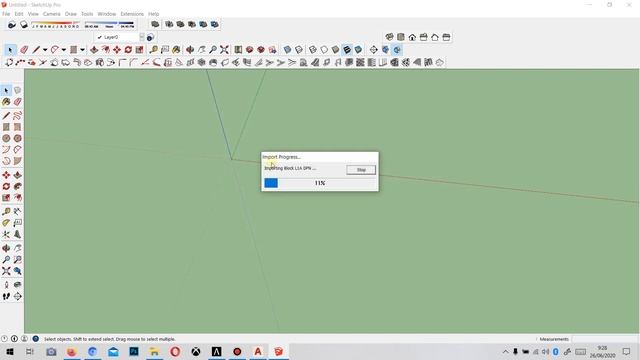Select the Follow Me tool in left toolbar
Screen dimensions: 640x360
(18, 187)
